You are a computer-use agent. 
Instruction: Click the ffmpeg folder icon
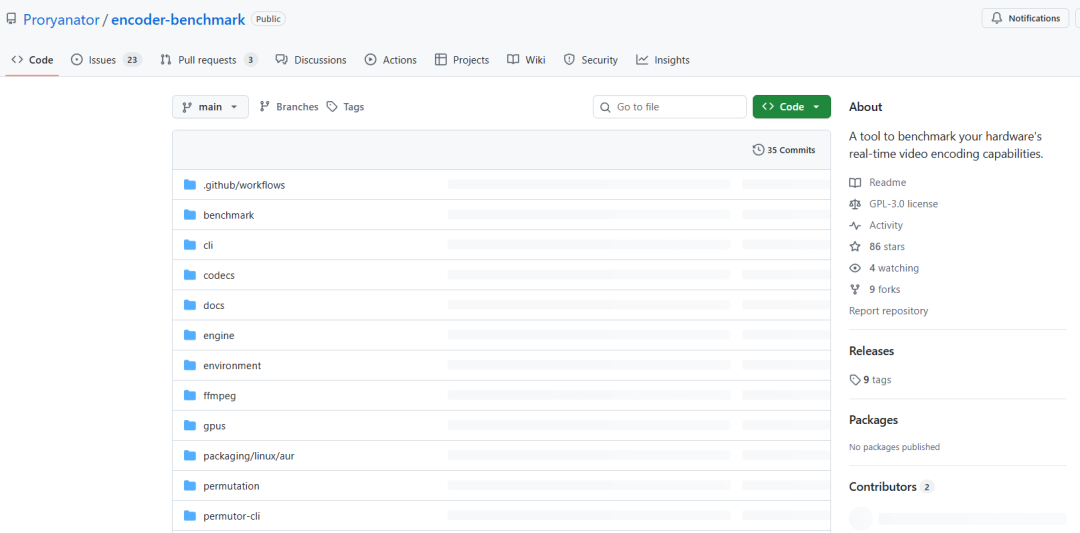(x=190, y=395)
